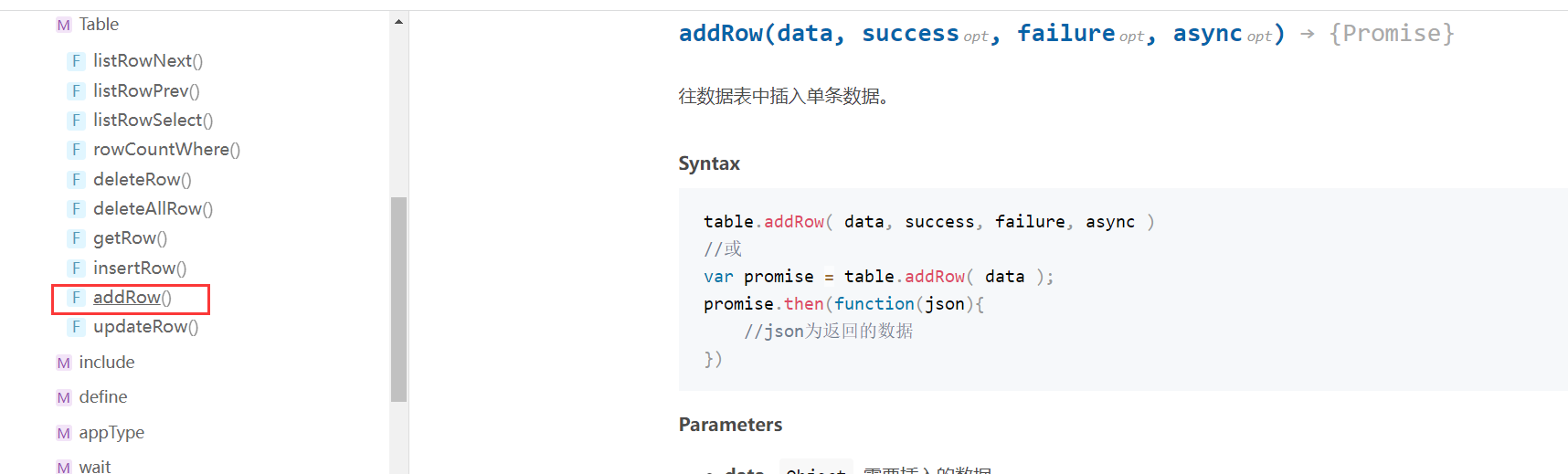The height and width of the screenshot is (474, 1568).
Task: Select listRowSelect() in the sidebar
Action: (153, 120)
